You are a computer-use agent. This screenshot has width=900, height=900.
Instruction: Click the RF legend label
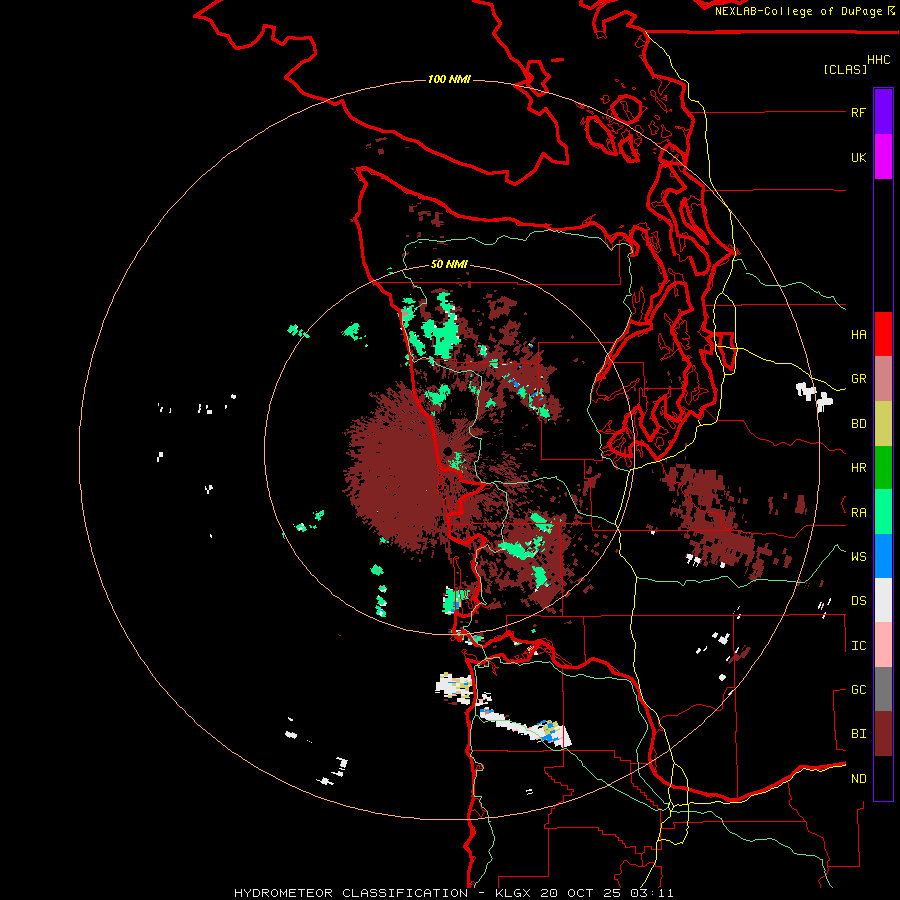click(x=858, y=112)
